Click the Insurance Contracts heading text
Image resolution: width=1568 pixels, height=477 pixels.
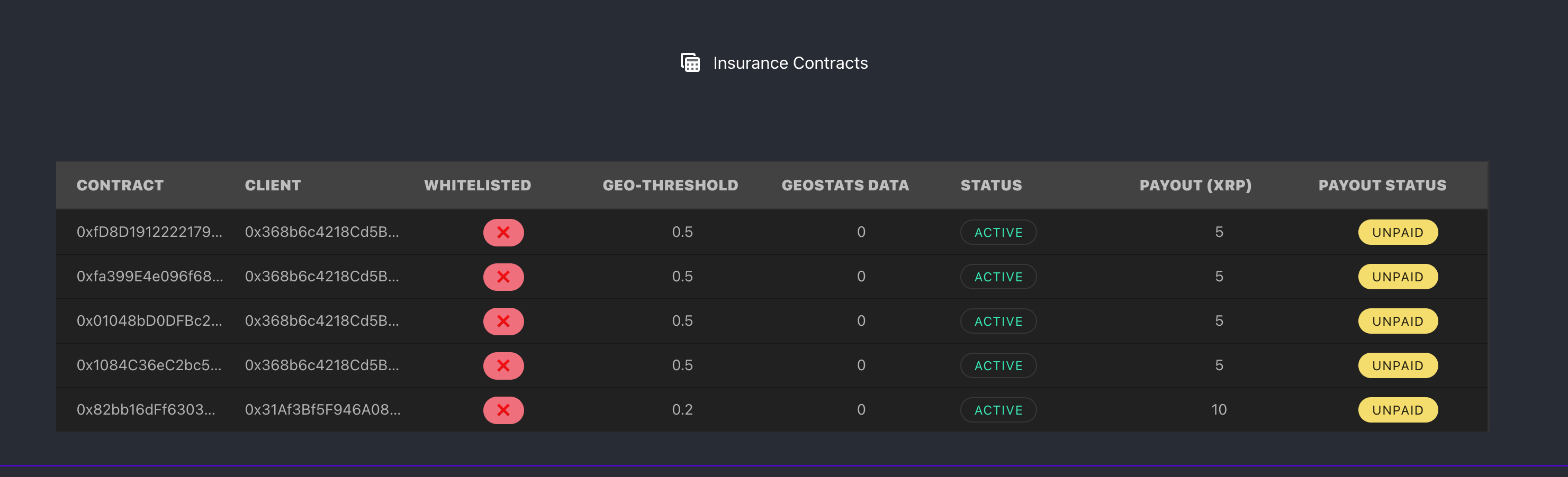click(789, 63)
